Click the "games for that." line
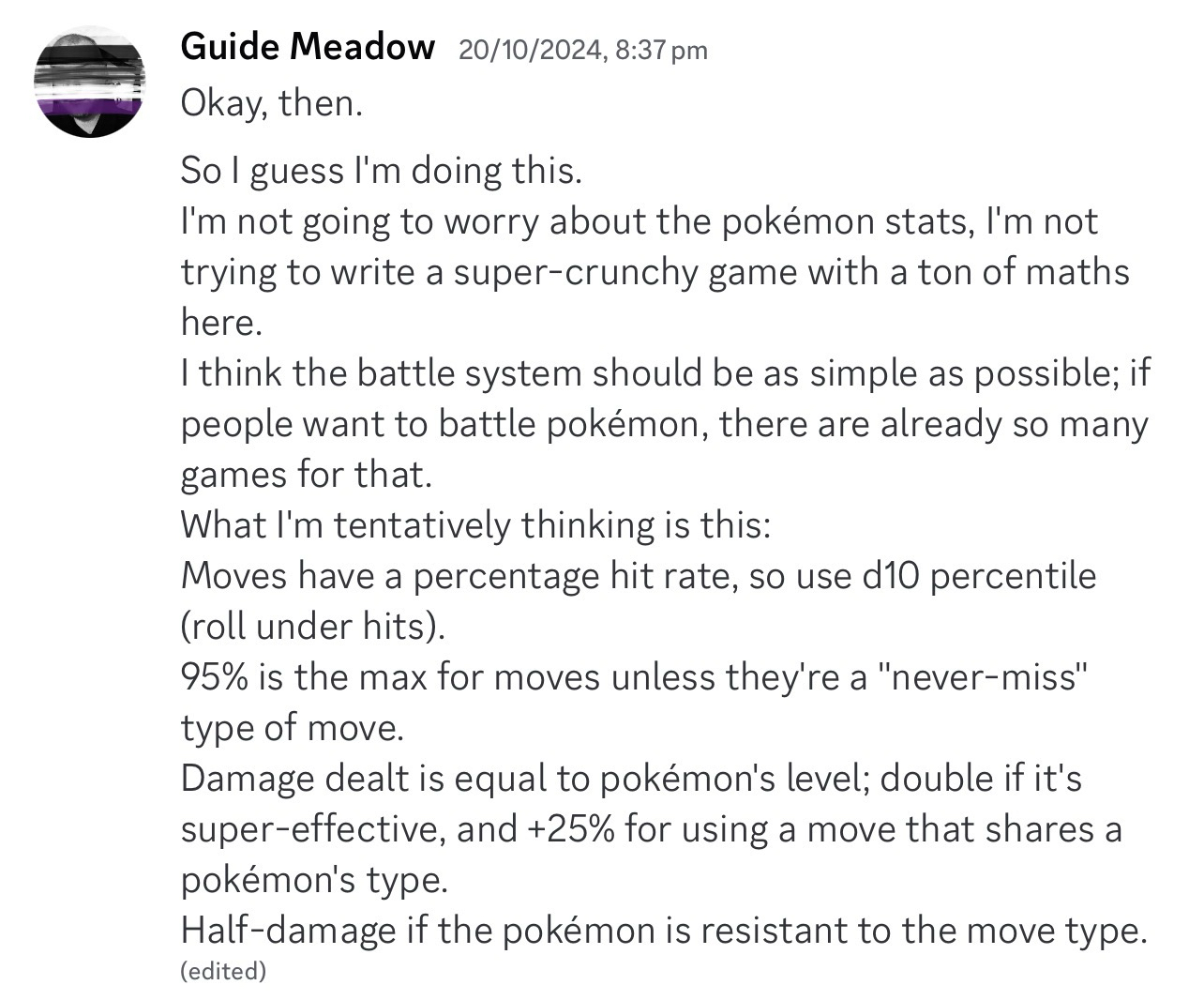The width and height of the screenshot is (1204, 1000). click(x=306, y=475)
